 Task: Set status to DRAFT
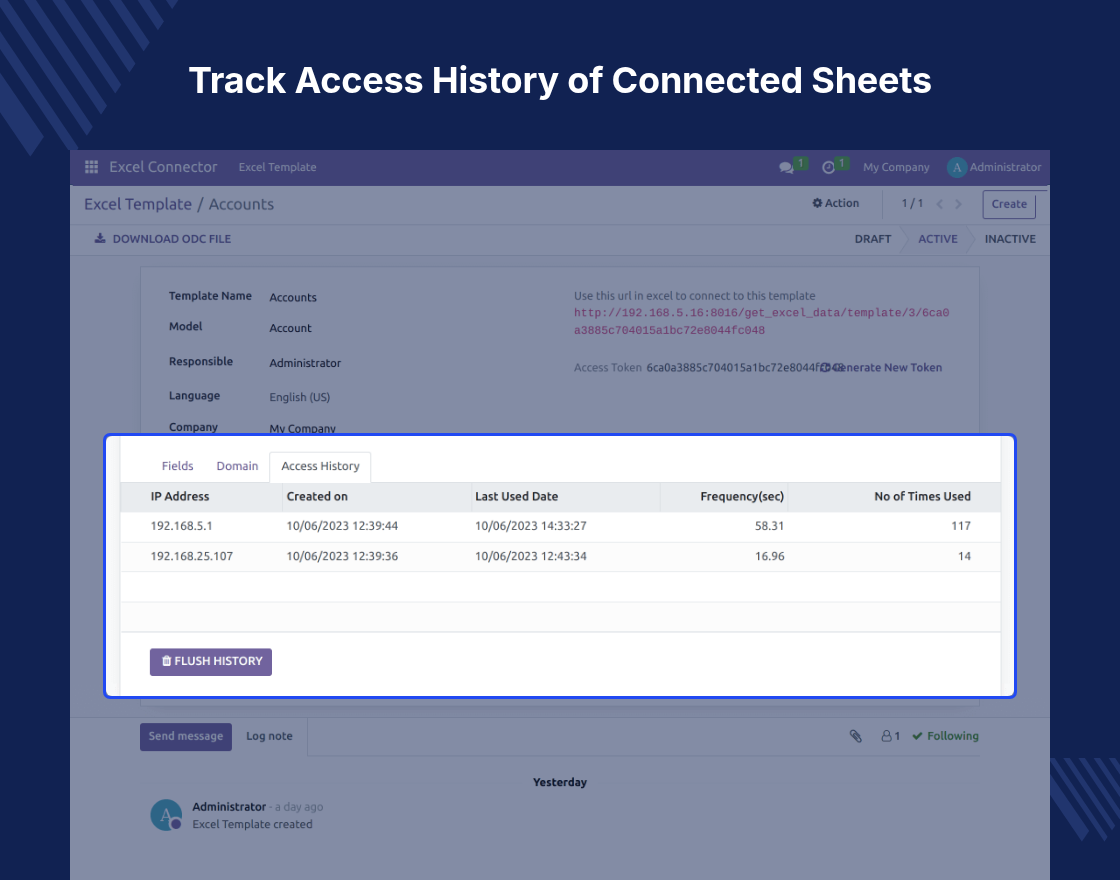(x=873, y=239)
